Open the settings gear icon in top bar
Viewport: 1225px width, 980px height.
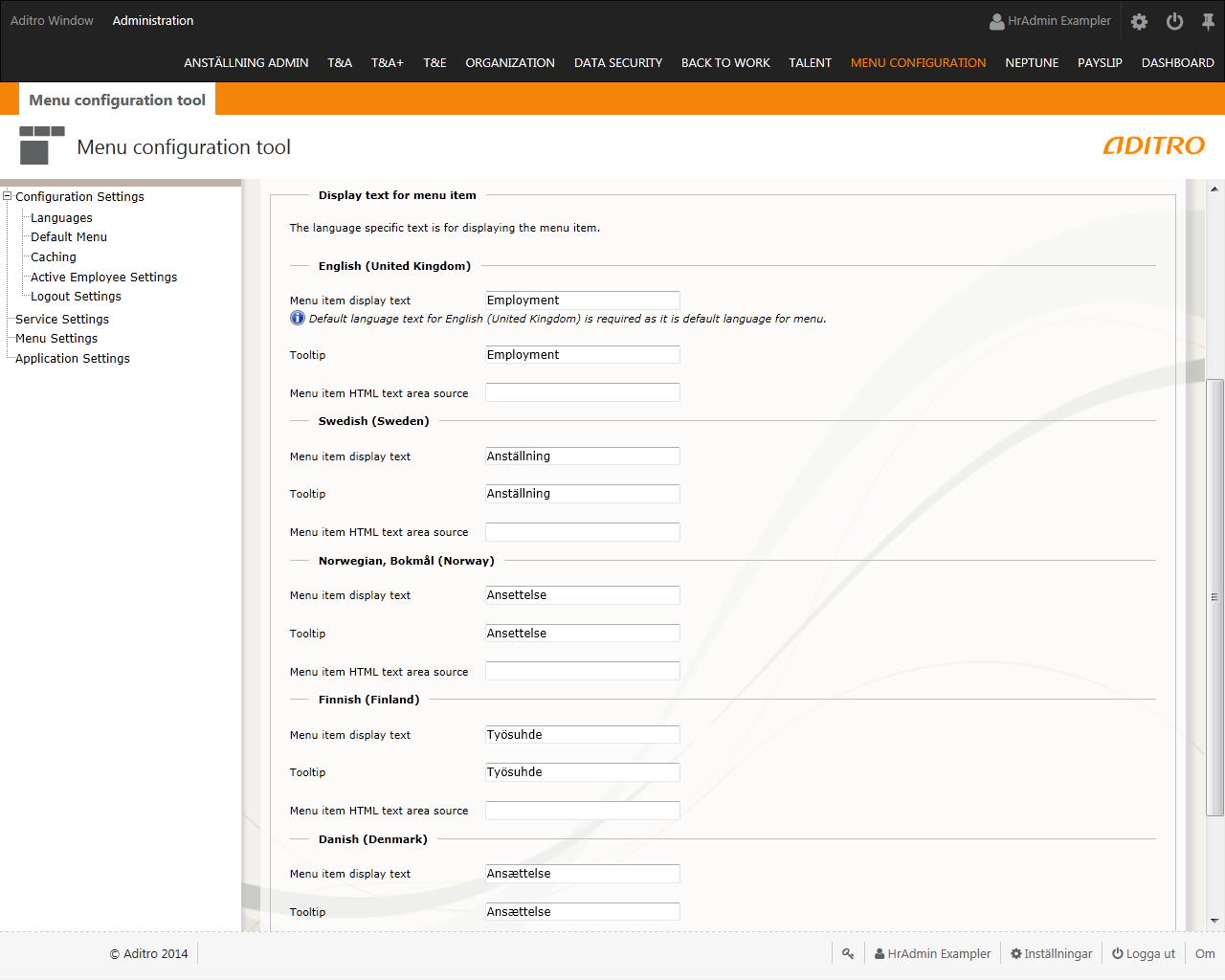point(1139,21)
